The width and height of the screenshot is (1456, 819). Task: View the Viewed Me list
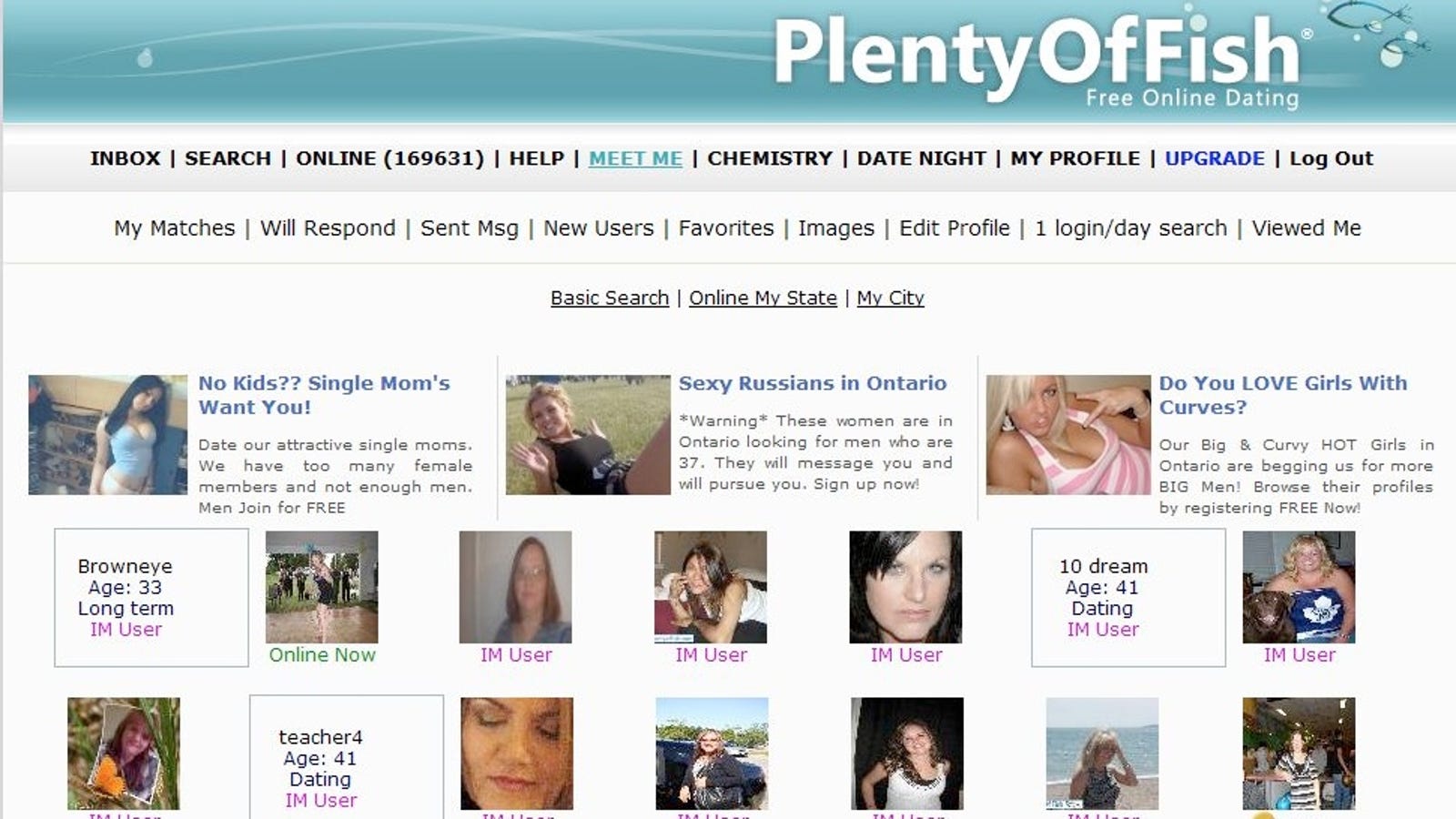pyautogui.click(x=1307, y=228)
